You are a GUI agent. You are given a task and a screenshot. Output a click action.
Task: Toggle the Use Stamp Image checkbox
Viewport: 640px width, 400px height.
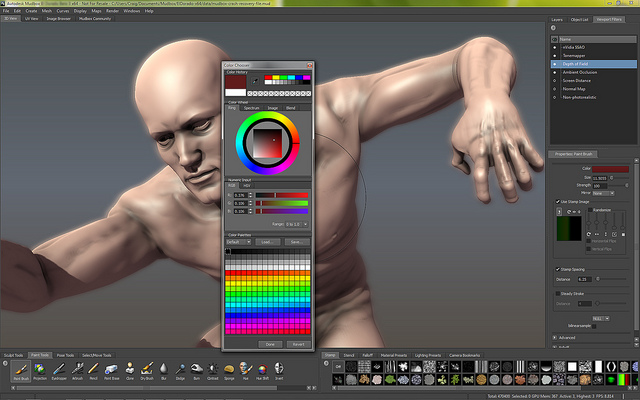557,202
